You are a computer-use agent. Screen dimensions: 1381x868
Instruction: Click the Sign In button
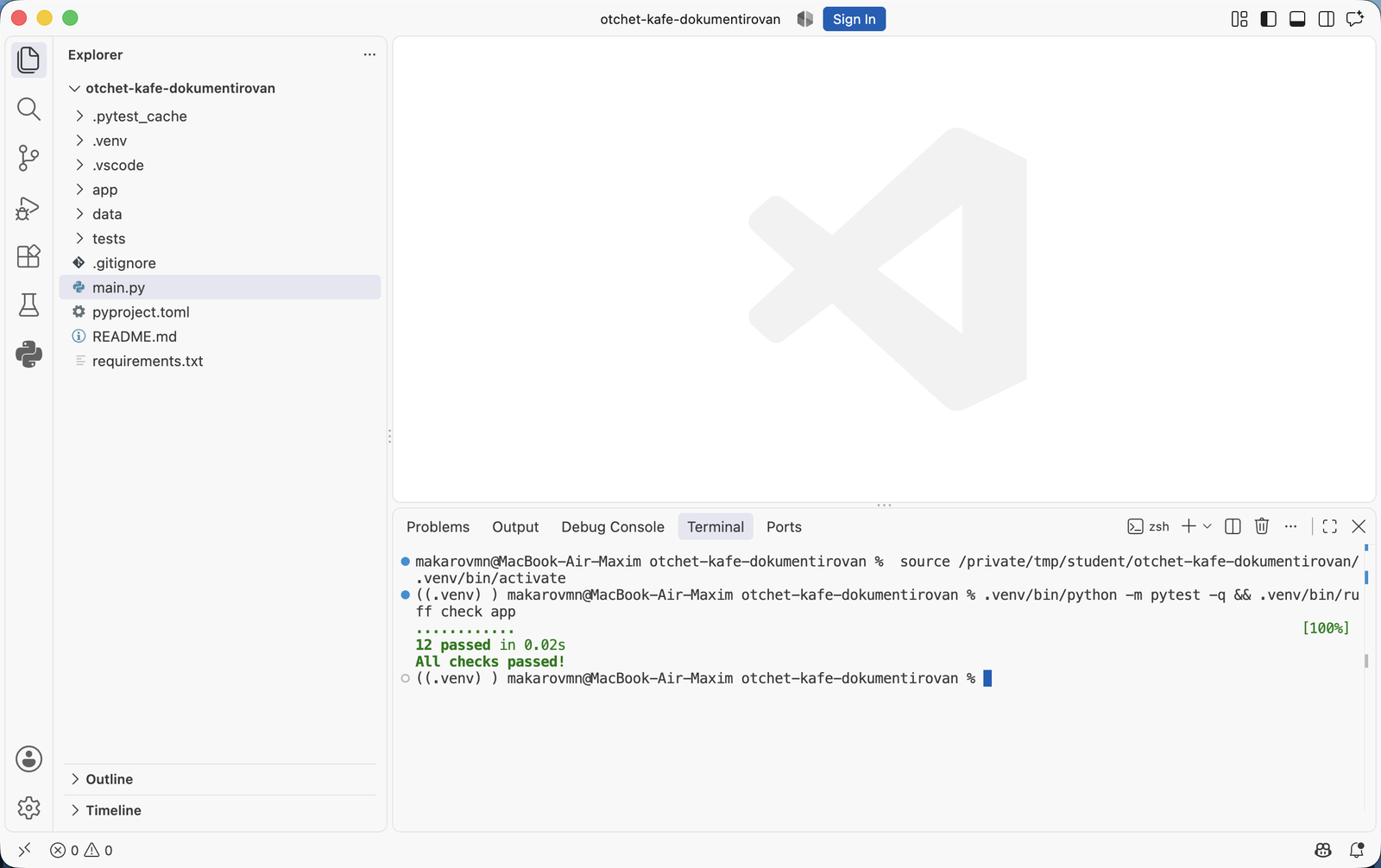click(x=854, y=19)
